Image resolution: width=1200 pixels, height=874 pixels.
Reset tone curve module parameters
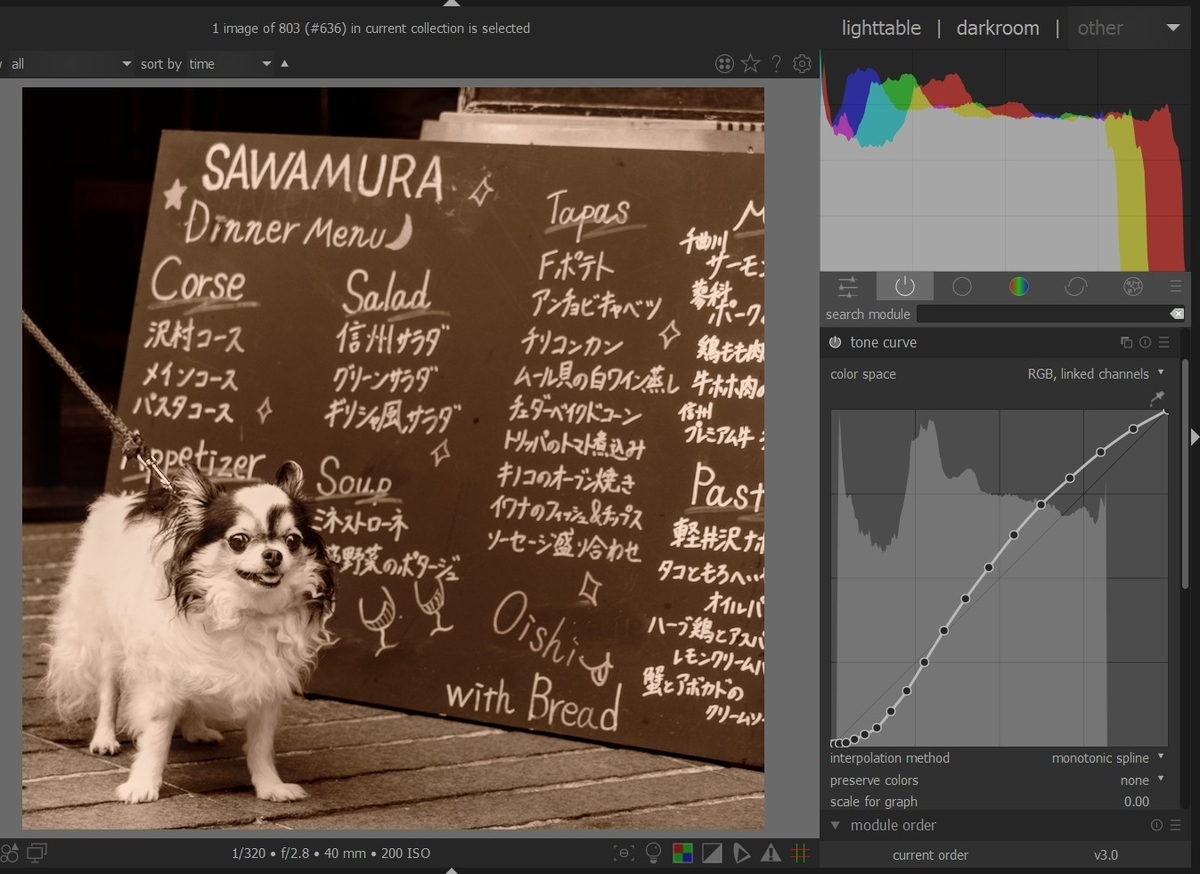point(1145,342)
